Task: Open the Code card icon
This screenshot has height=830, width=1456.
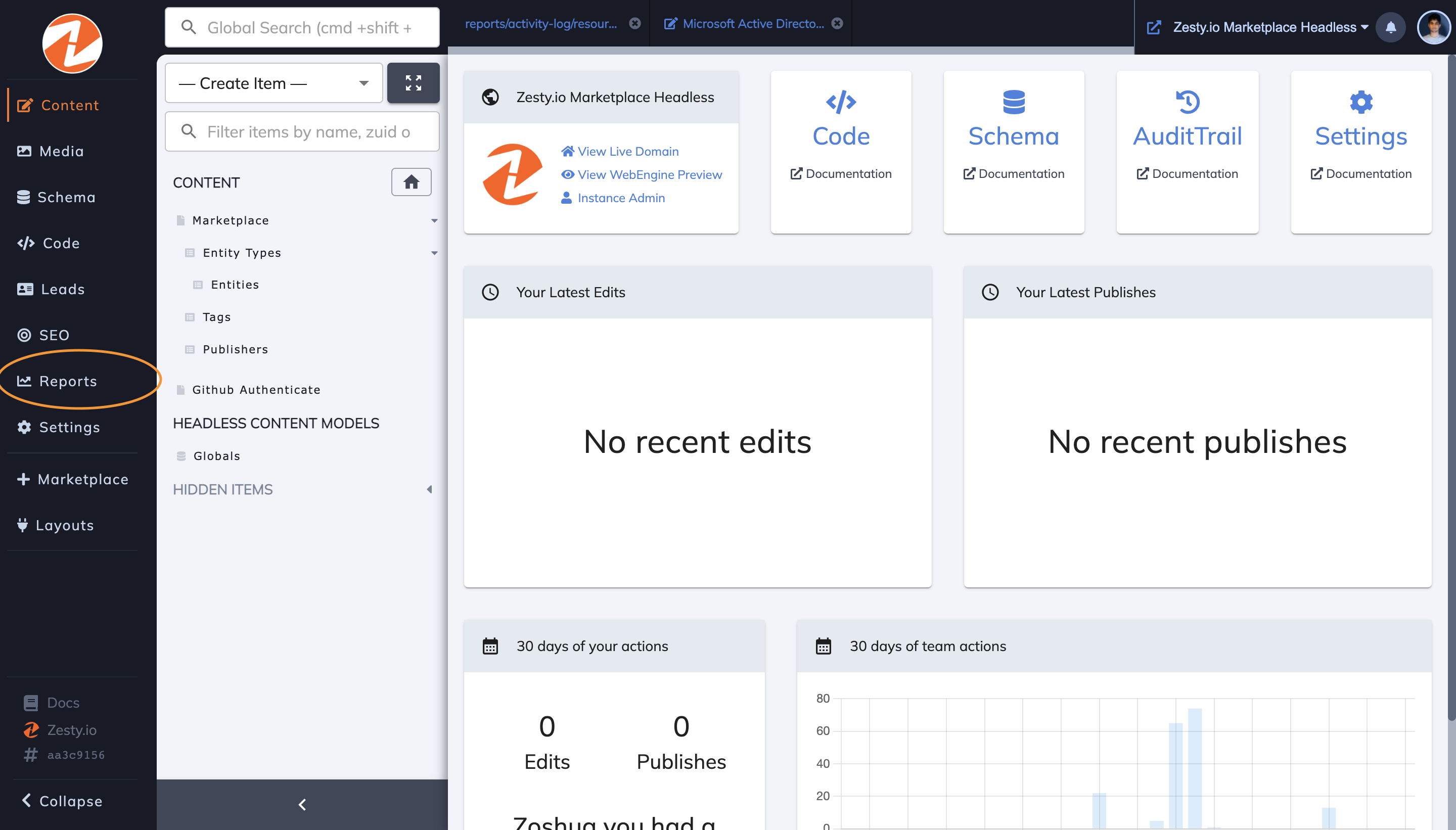Action: tap(841, 102)
